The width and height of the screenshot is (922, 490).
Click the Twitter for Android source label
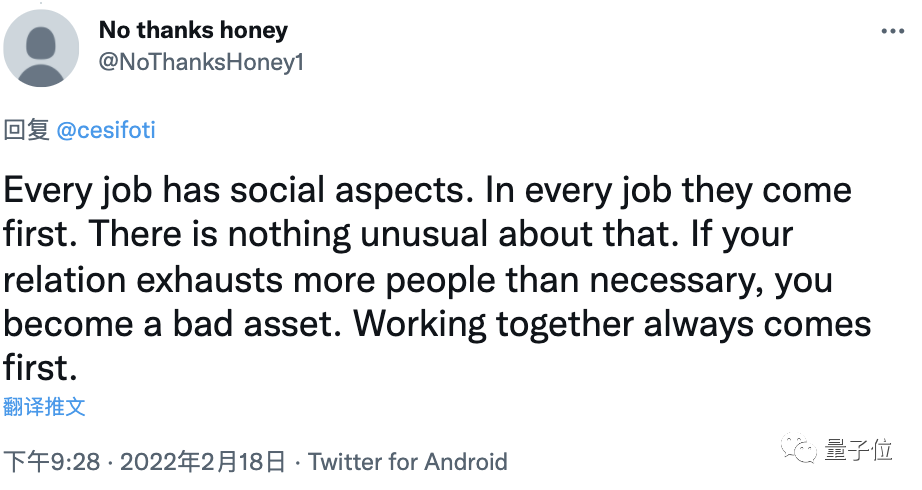(x=407, y=461)
